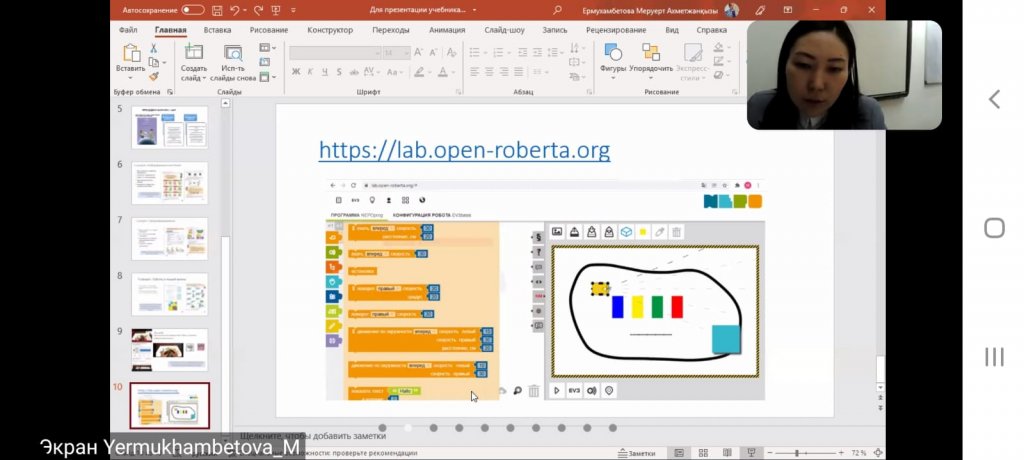The image size is (1024, 460).
Task: Click Исп-ть слайды снова button
Action: tap(233, 63)
